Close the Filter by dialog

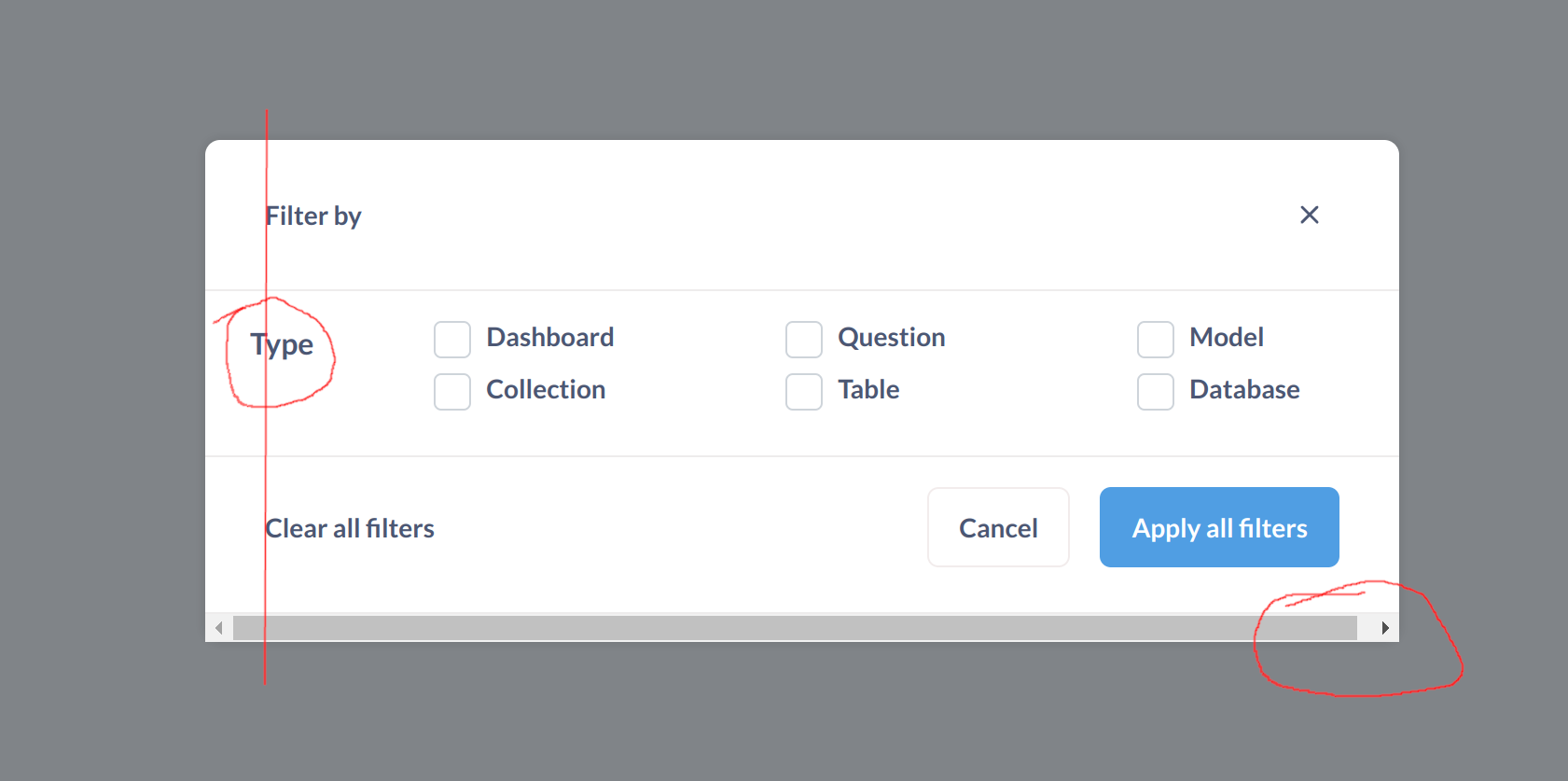click(1310, 215)
